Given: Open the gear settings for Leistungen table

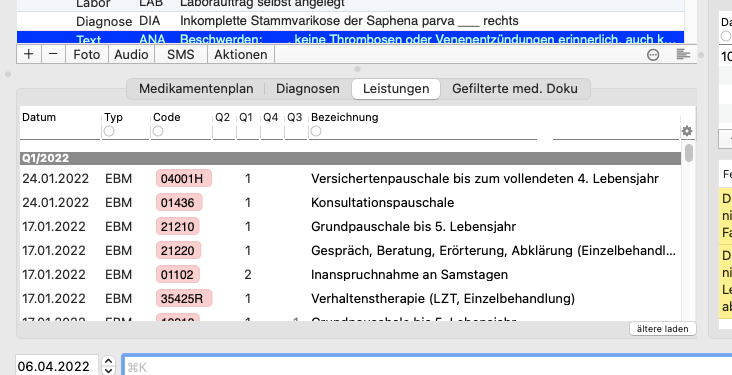Looking at the screenshot, I should tap(687, 131).
